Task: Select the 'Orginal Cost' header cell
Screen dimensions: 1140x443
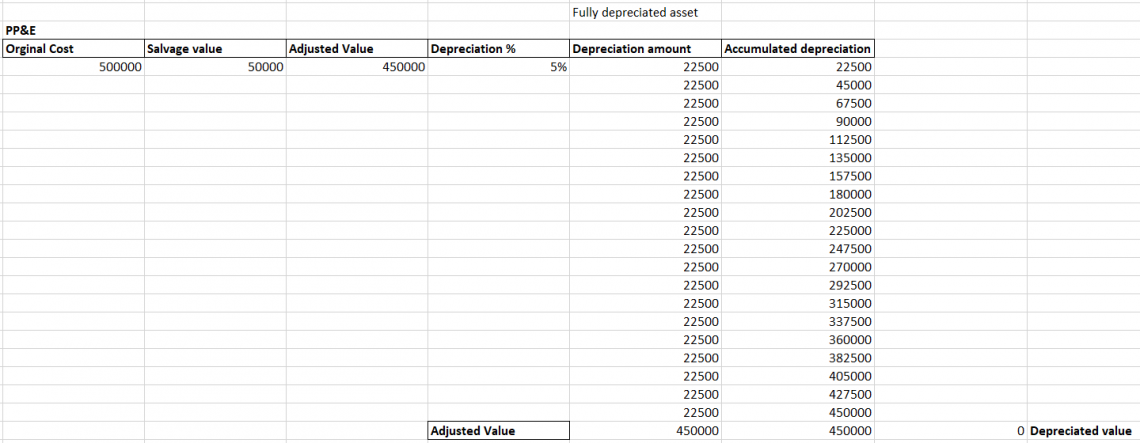Action: point(40,49)
